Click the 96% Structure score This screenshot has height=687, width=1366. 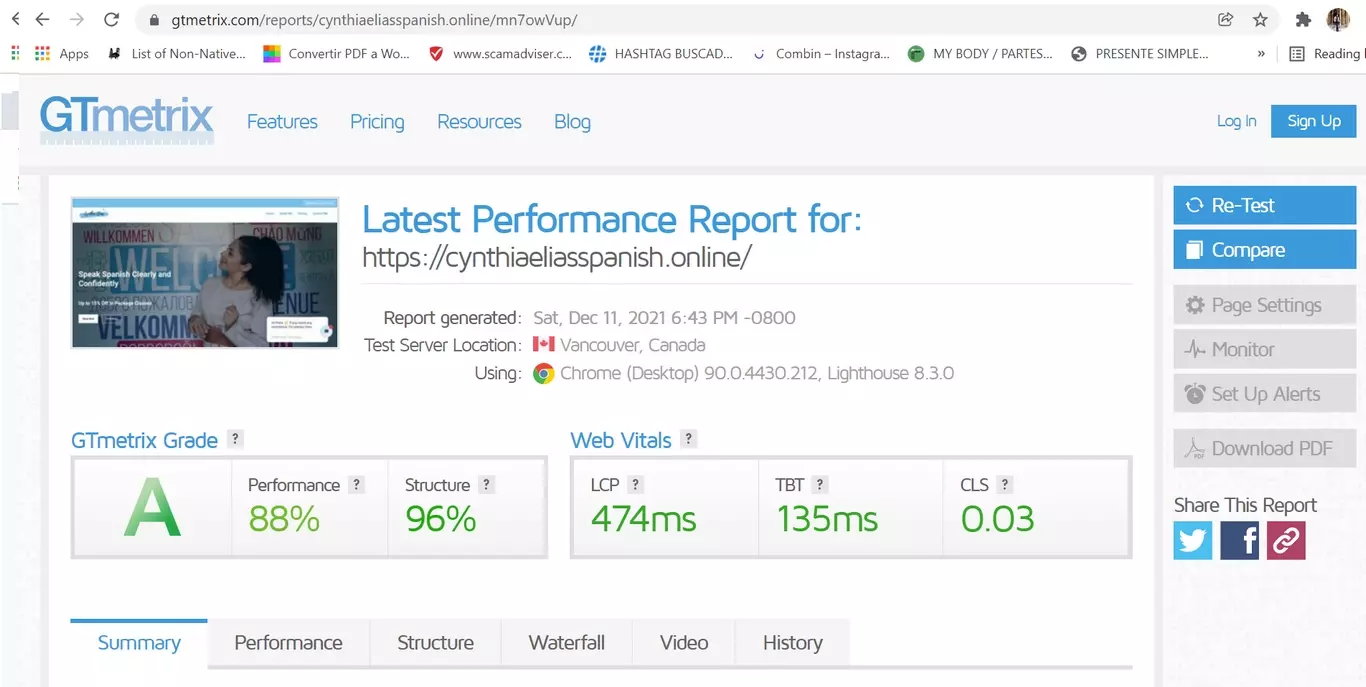pyautogui.click(x=441, y=519)
